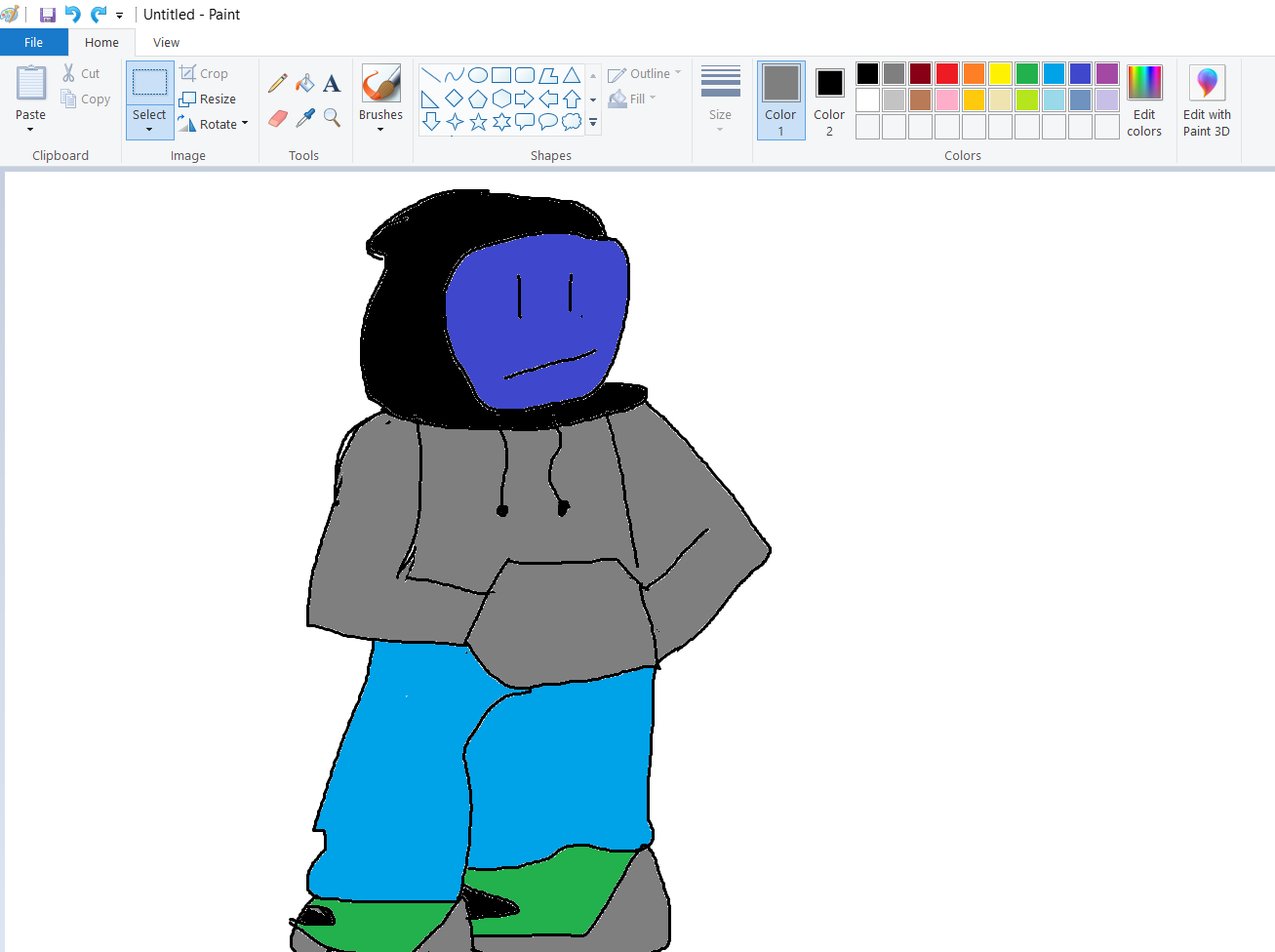Select the Color picker tool
The image size is (1275, 952).
tap(305, 117)
